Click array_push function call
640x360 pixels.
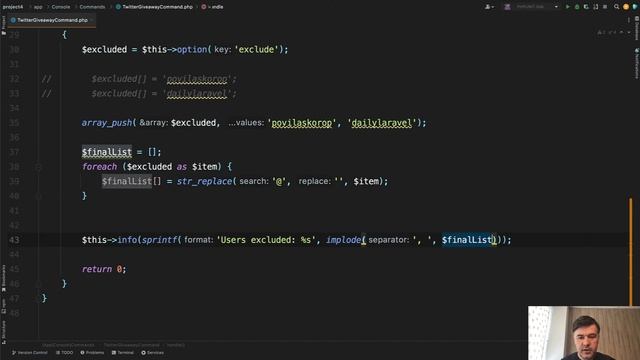click(x=107, y=123)
